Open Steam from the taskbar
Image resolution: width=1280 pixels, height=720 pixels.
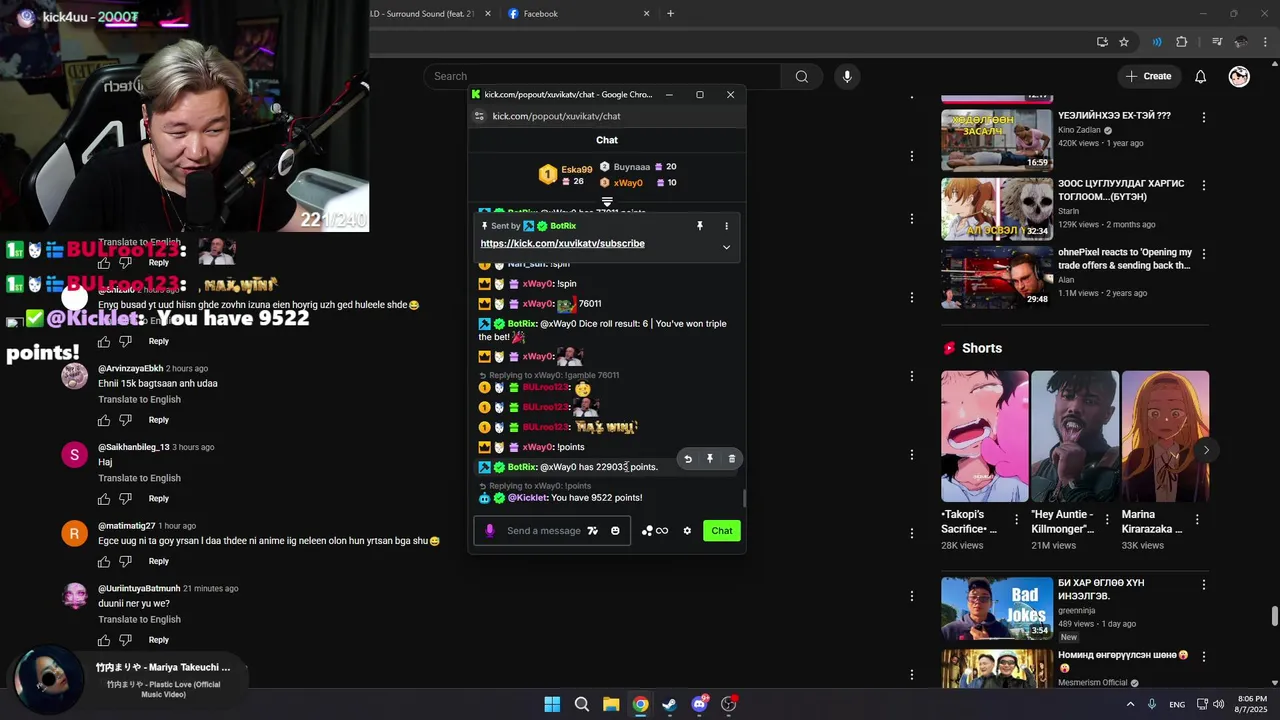(670, 704)
